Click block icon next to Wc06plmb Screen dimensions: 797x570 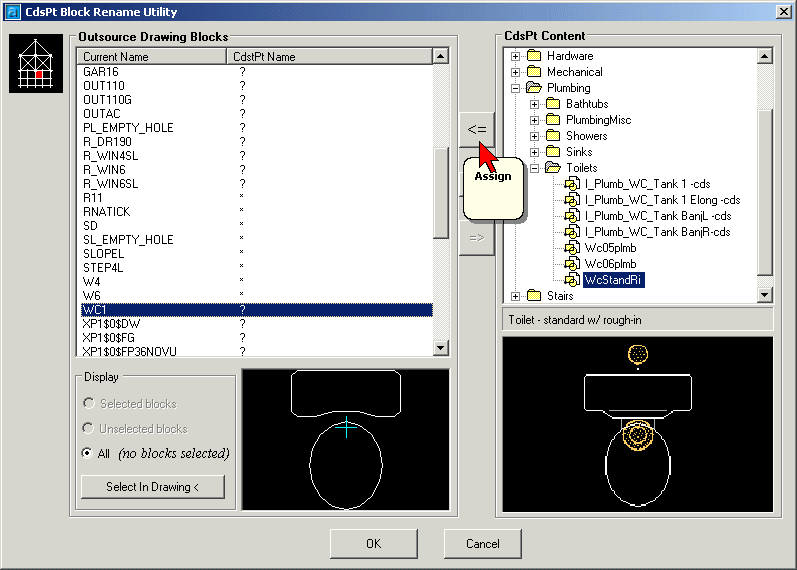point(572,263)
